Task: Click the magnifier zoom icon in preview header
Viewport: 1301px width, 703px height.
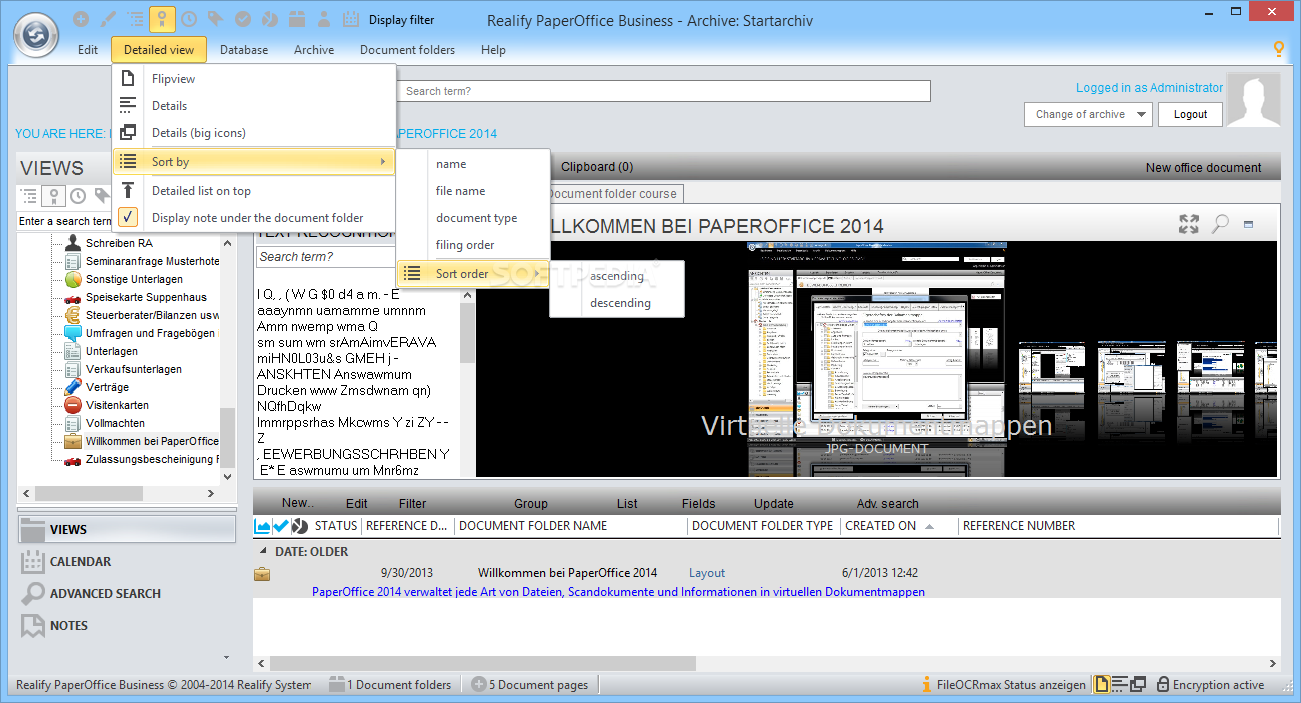Action: click(x=1220, y=224)
